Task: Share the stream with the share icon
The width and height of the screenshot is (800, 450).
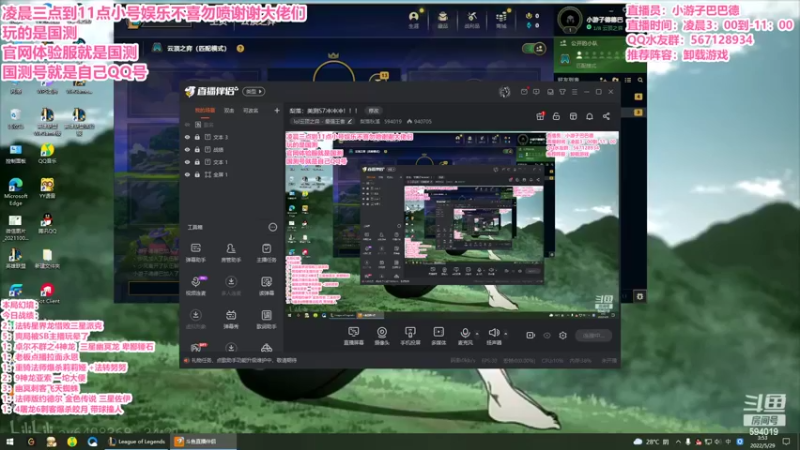Action: click(606, 116)
